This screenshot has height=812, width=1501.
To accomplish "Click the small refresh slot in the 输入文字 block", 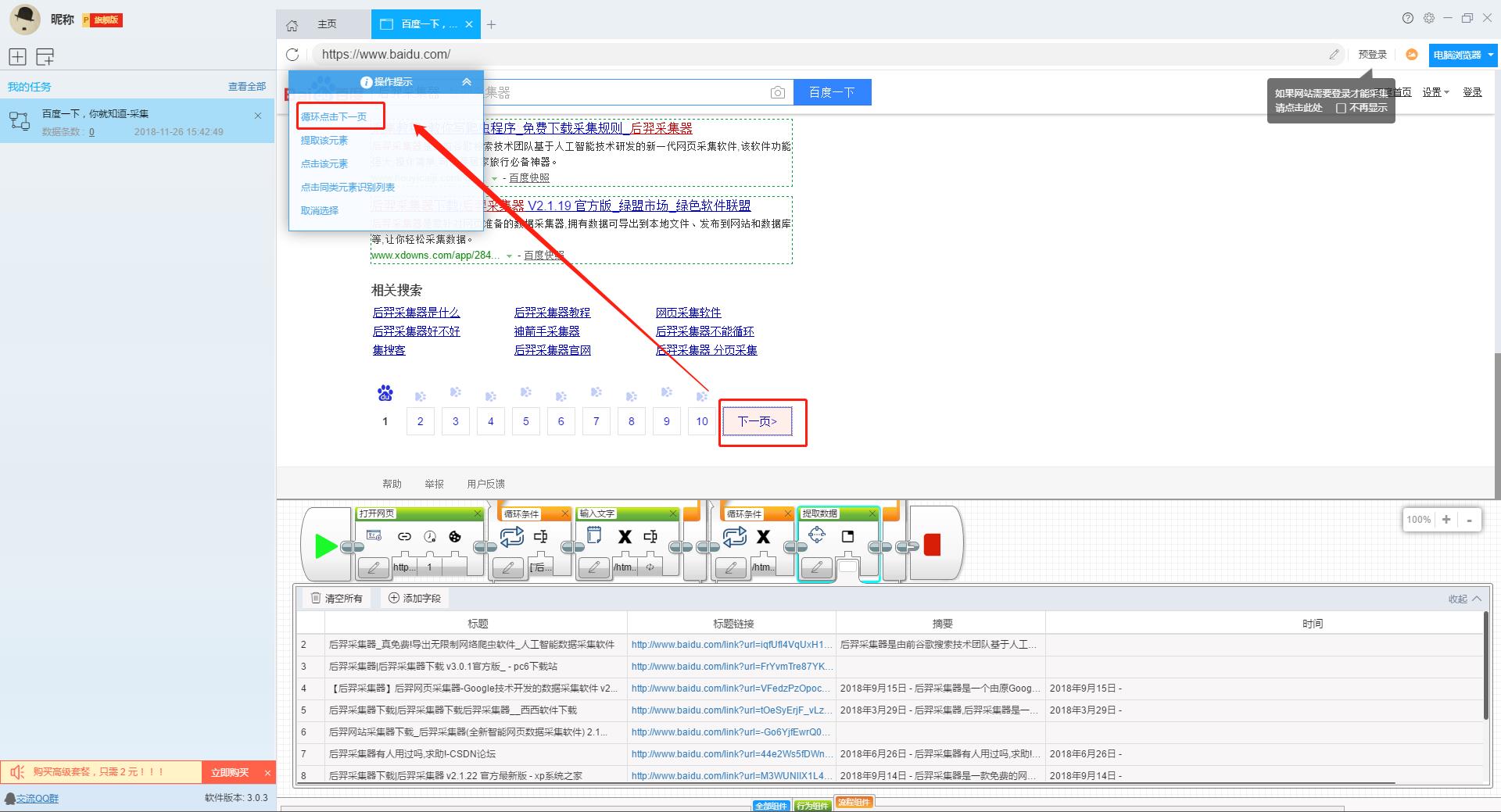I will pyautogui.click(x=650, y=567).
